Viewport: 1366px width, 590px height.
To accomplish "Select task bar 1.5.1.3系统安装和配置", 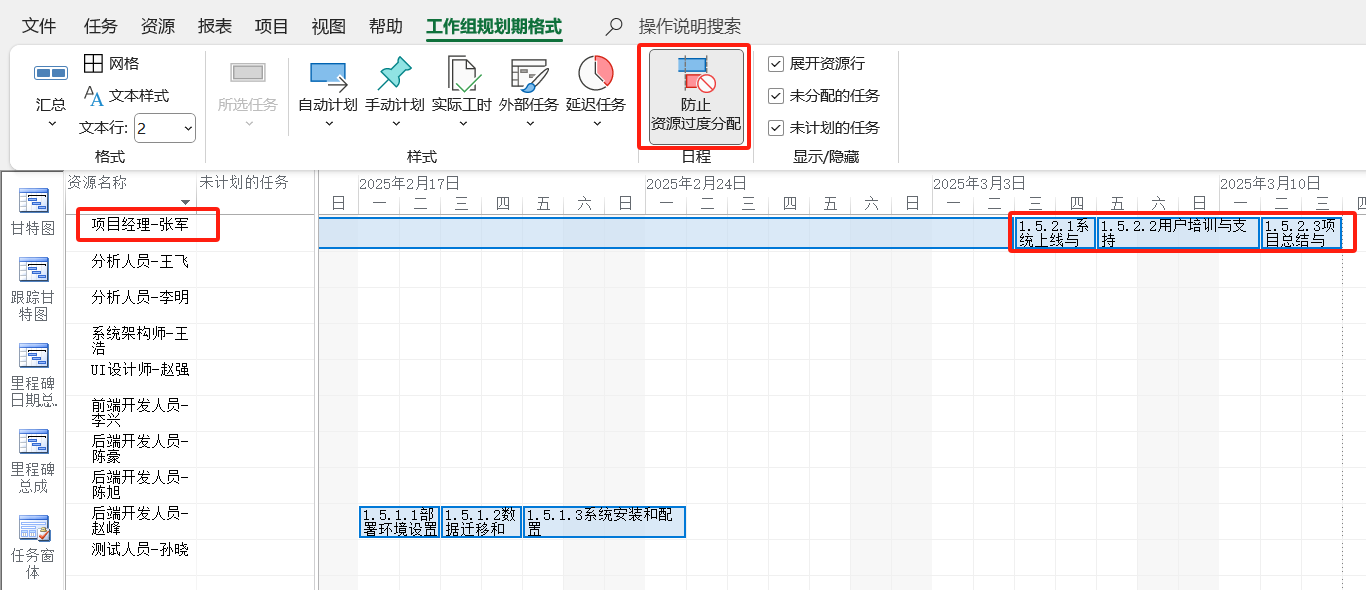I will pos(604,522).
